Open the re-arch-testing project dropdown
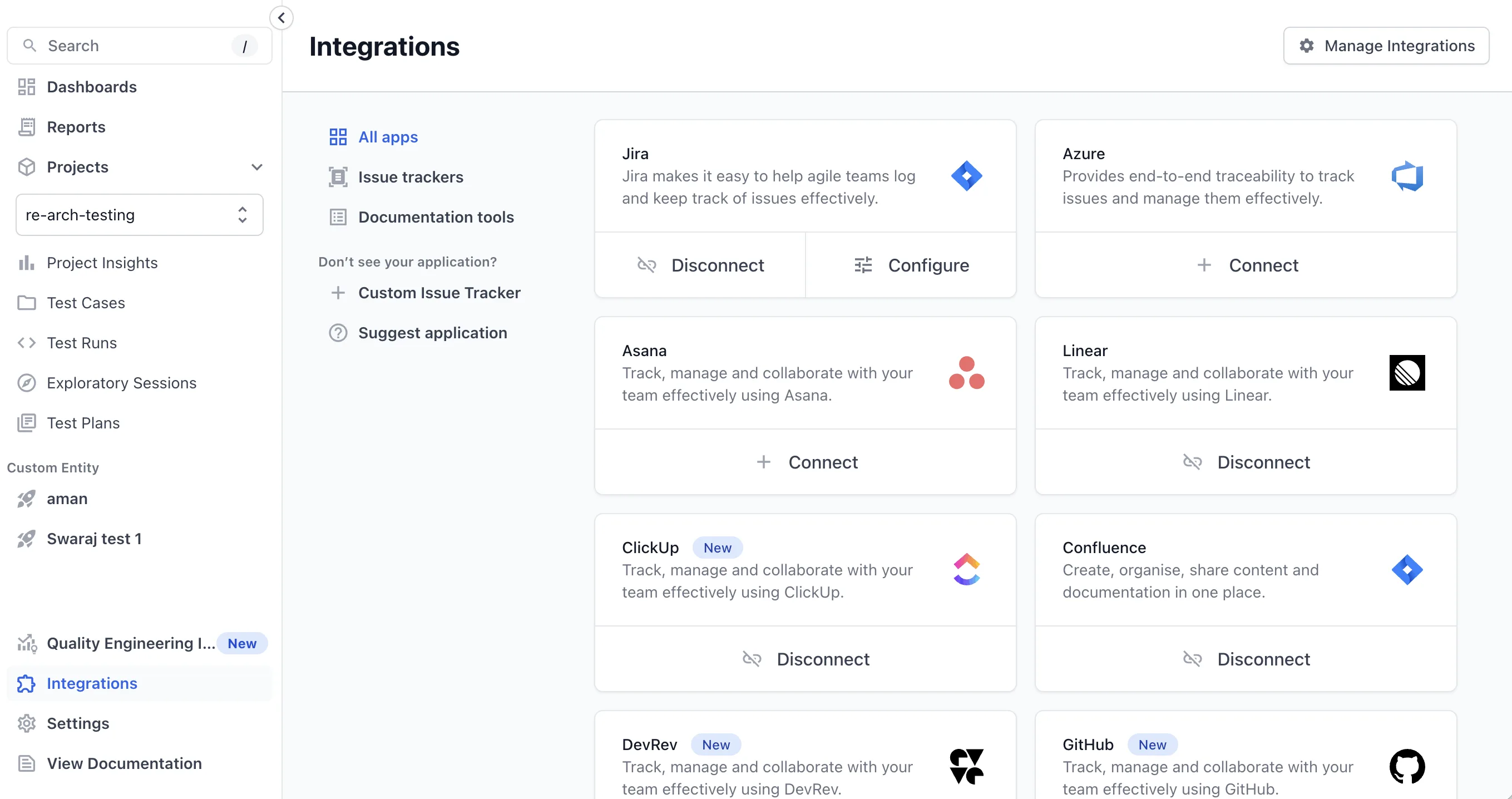This screenshot has height=799, width=1512. (x=139, y=215)
